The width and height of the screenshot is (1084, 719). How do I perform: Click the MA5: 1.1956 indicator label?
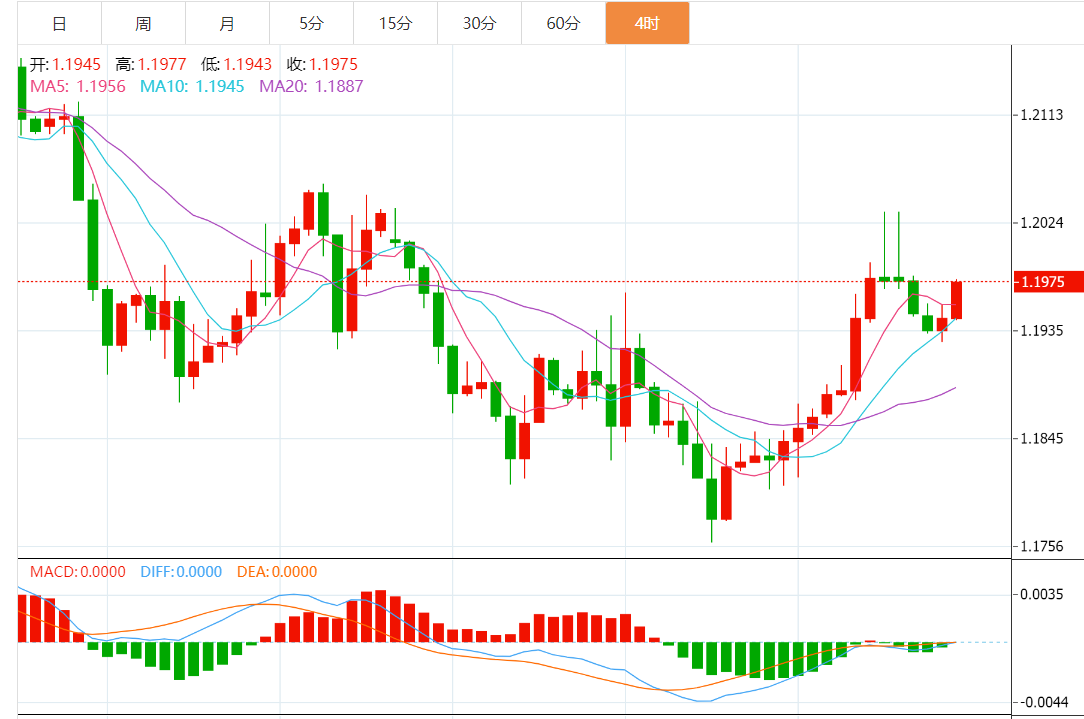(77, 86)
